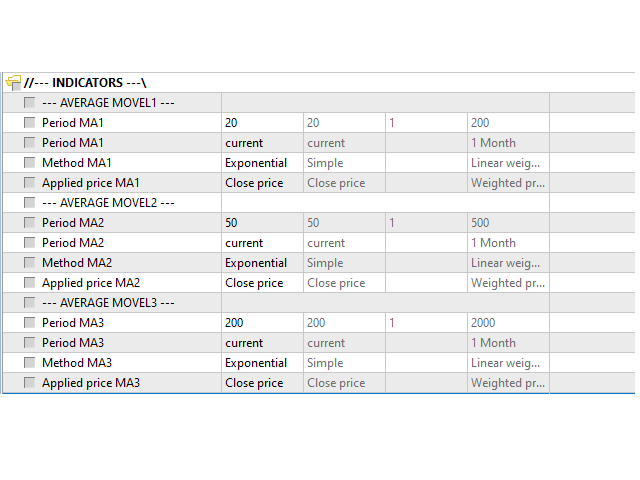The width and height of the screenshot is (640, 480).
Task: Open Method MA1 Exponential value dropdown
Action: (x=262, y=163)
